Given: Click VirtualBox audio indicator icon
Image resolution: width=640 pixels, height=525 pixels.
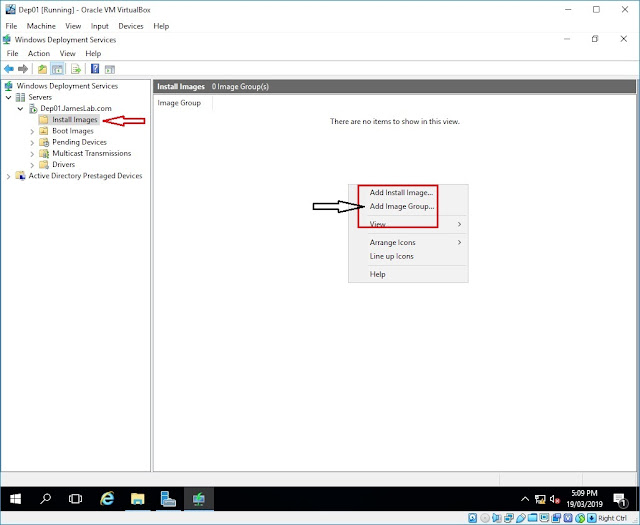Looking at the screenshot, I should [x=496, y=518].
